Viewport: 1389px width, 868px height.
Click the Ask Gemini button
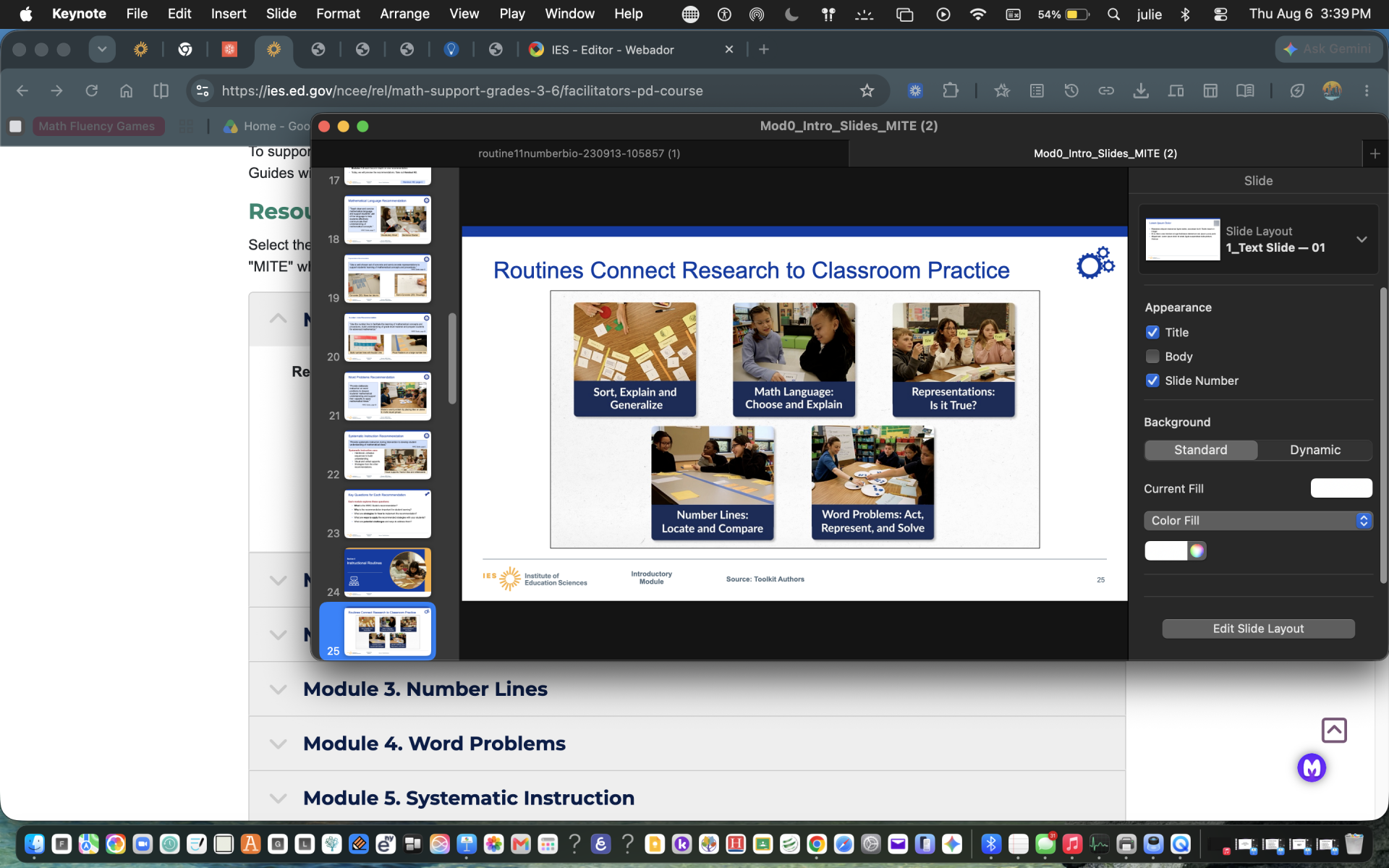[x=1328, y=49]
